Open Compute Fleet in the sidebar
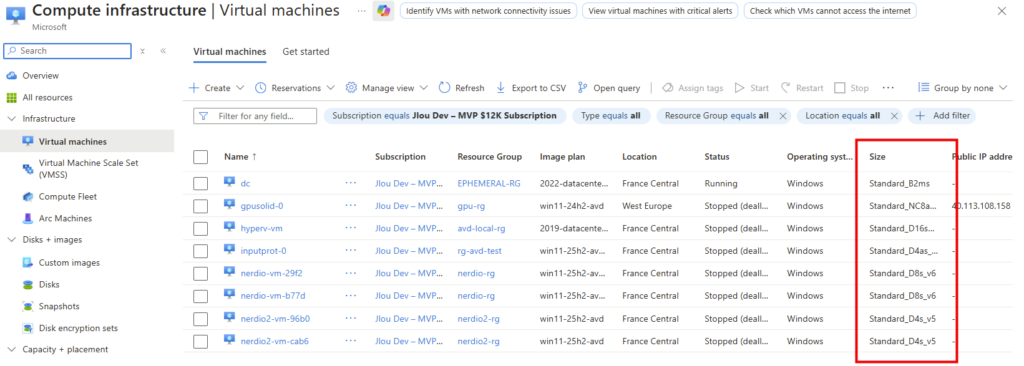 pyautogui.click(x=67, y=197)
